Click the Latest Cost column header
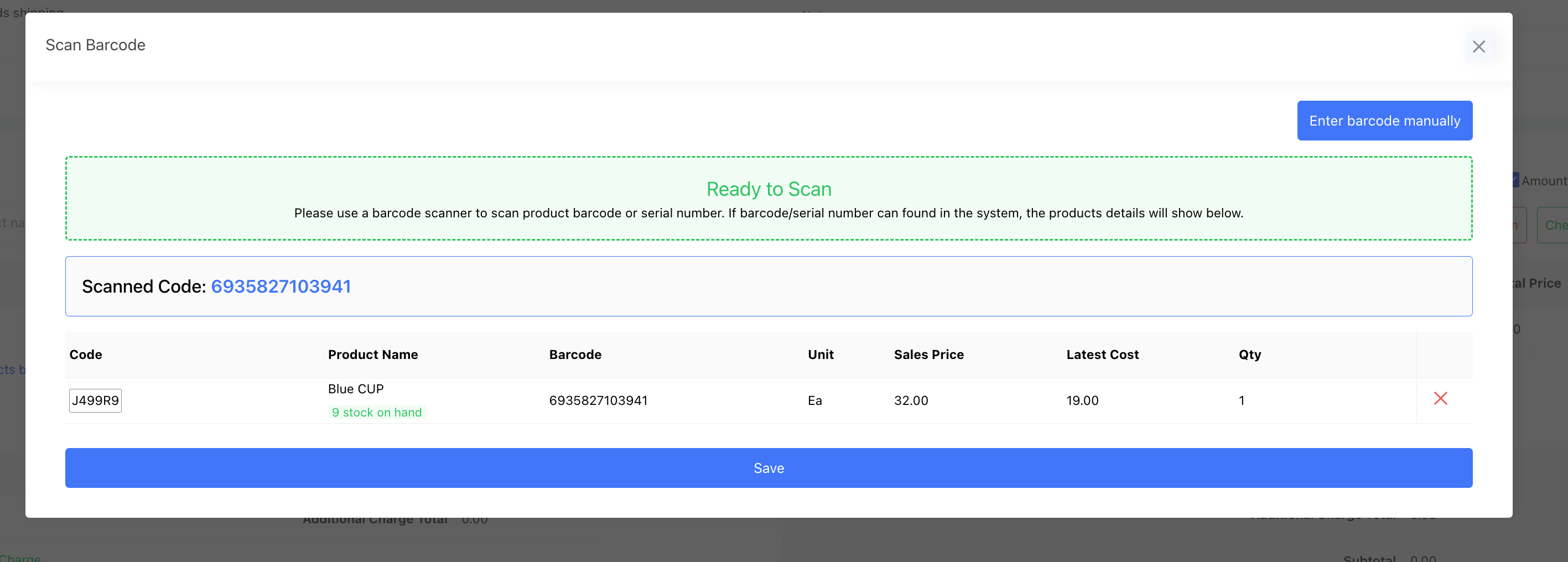Screen dimensions: 1568x562 [x=1102, y=355]
